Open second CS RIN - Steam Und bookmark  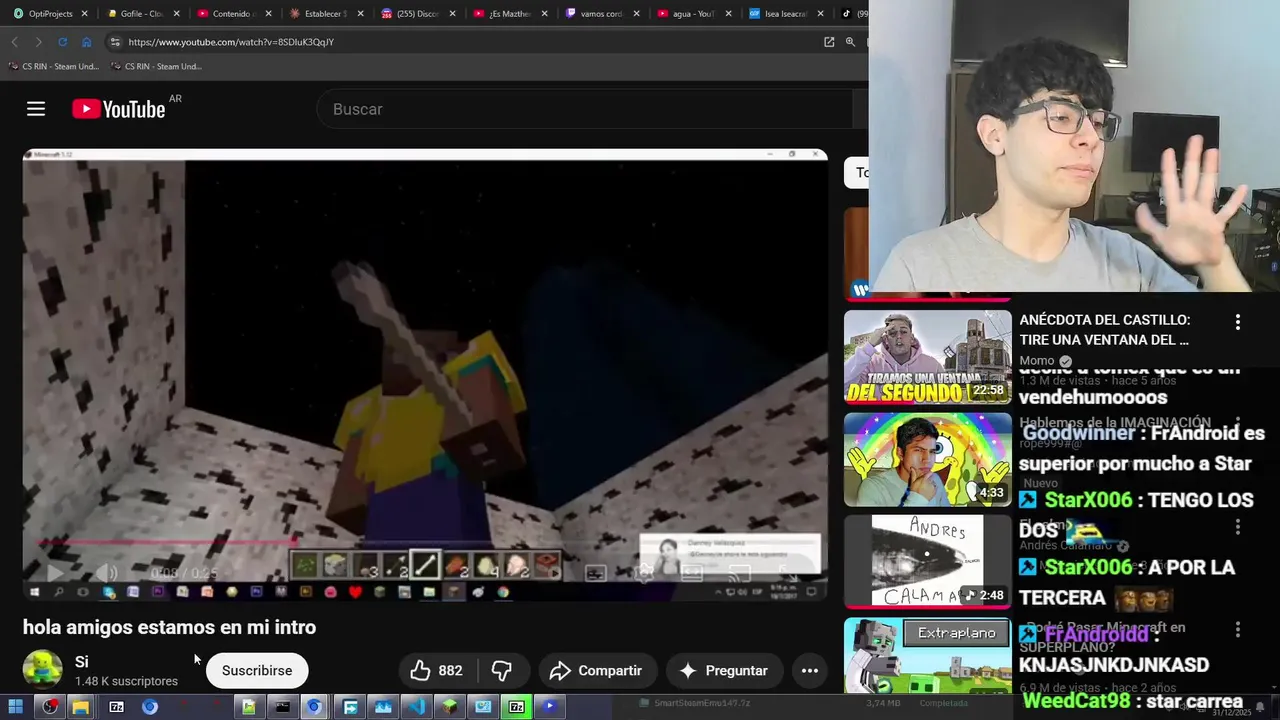[x=156, y=66]
